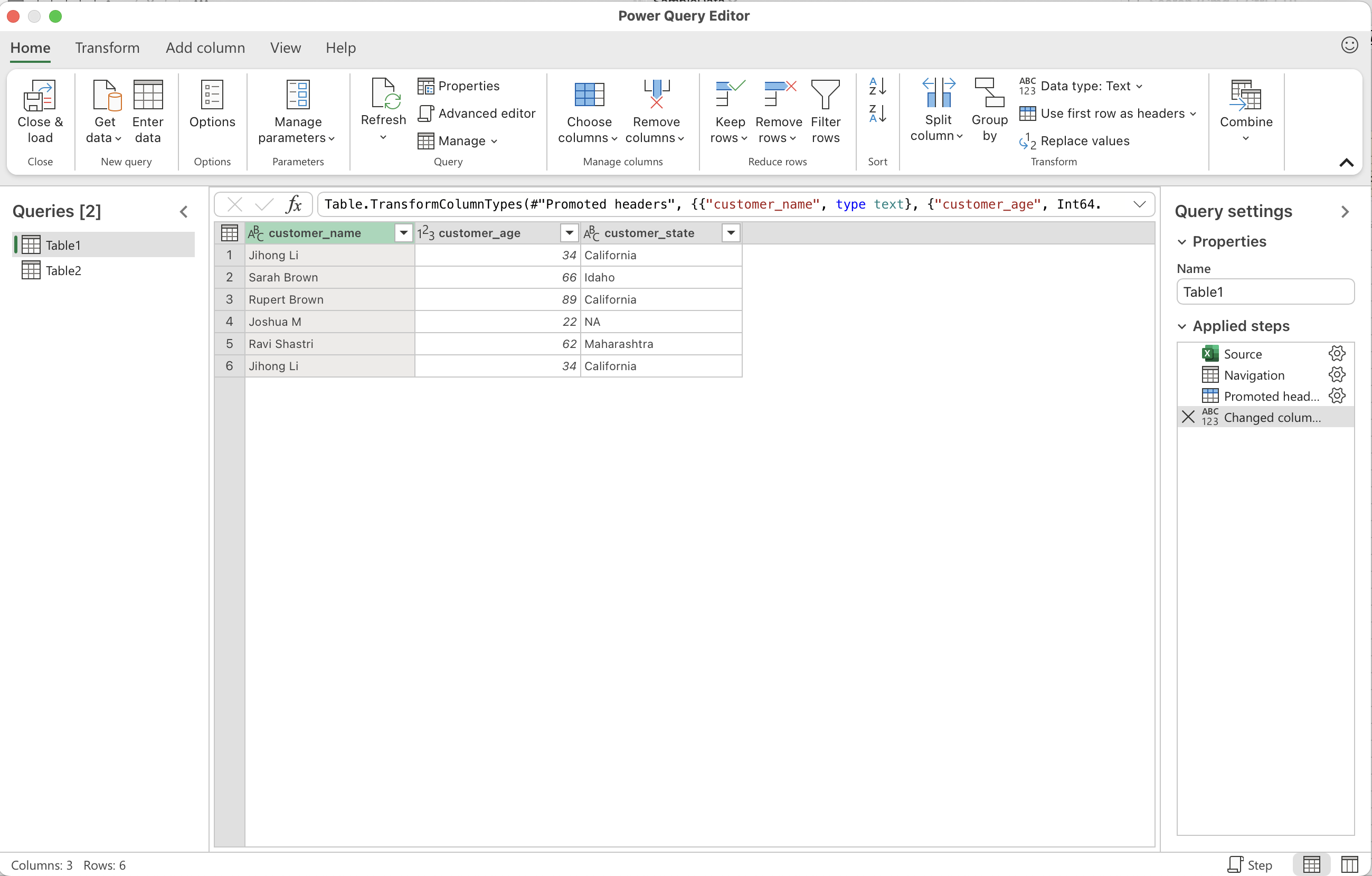Open the Advanced editor

click(477, 114)
